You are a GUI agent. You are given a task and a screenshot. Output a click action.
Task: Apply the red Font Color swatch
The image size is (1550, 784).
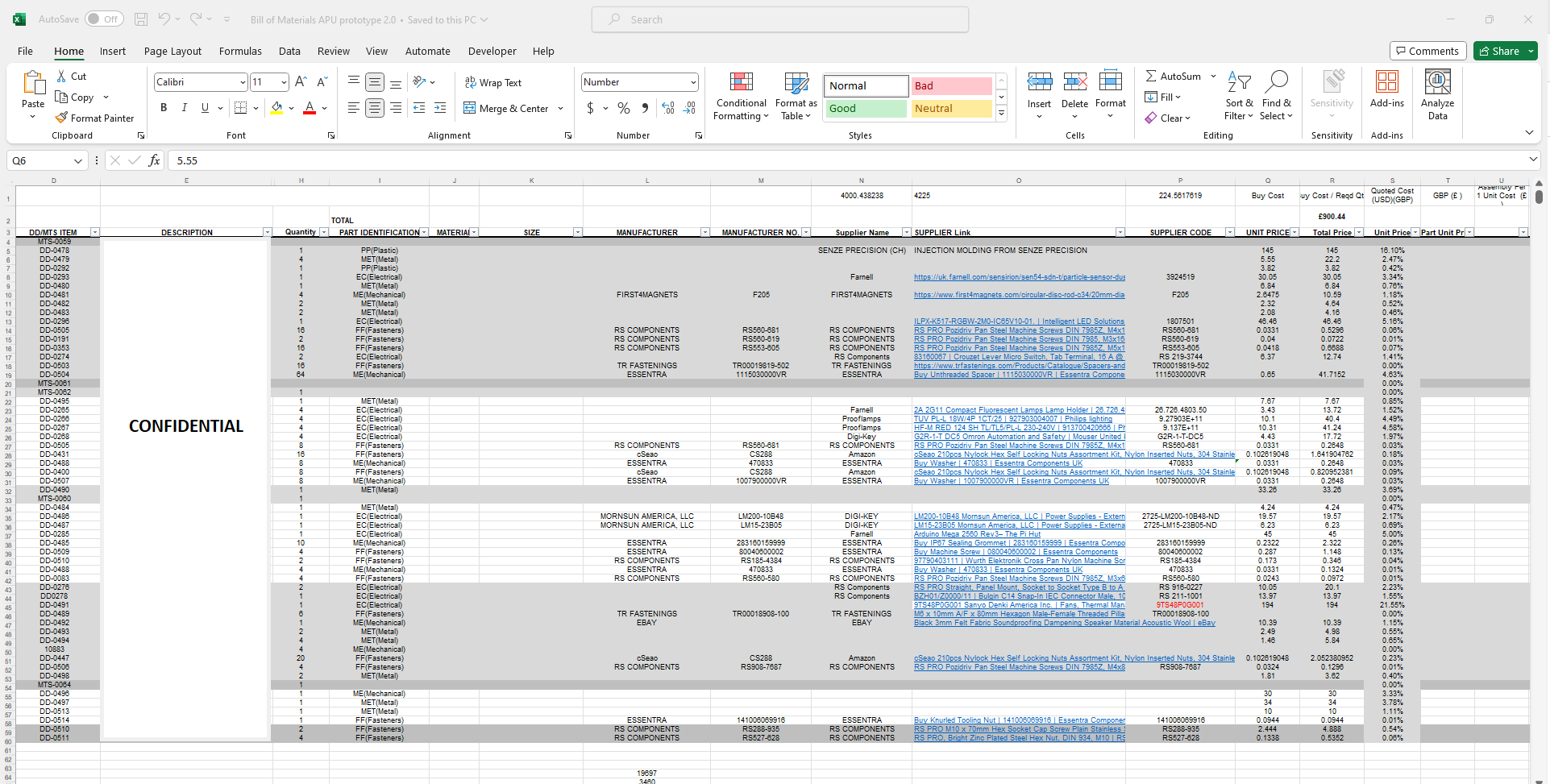(310, 107)
